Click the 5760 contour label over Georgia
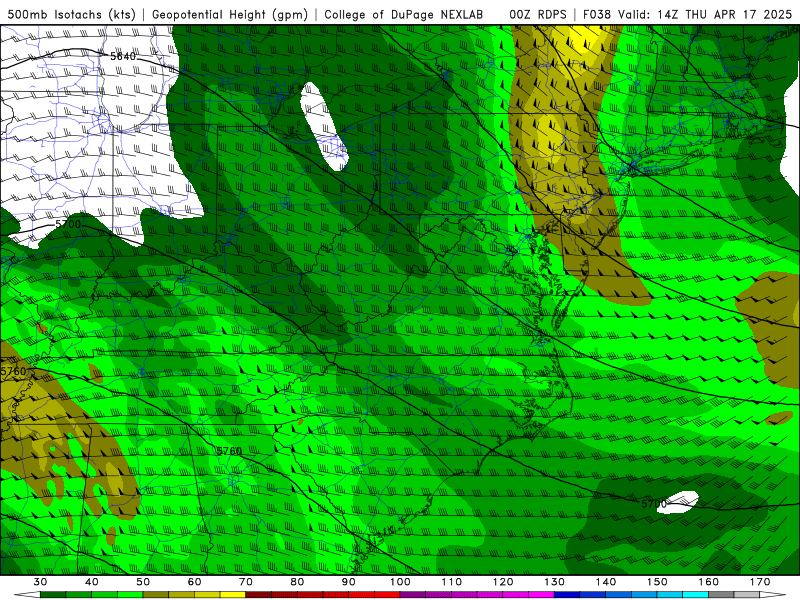800x600 pixels. coord(229,451)
